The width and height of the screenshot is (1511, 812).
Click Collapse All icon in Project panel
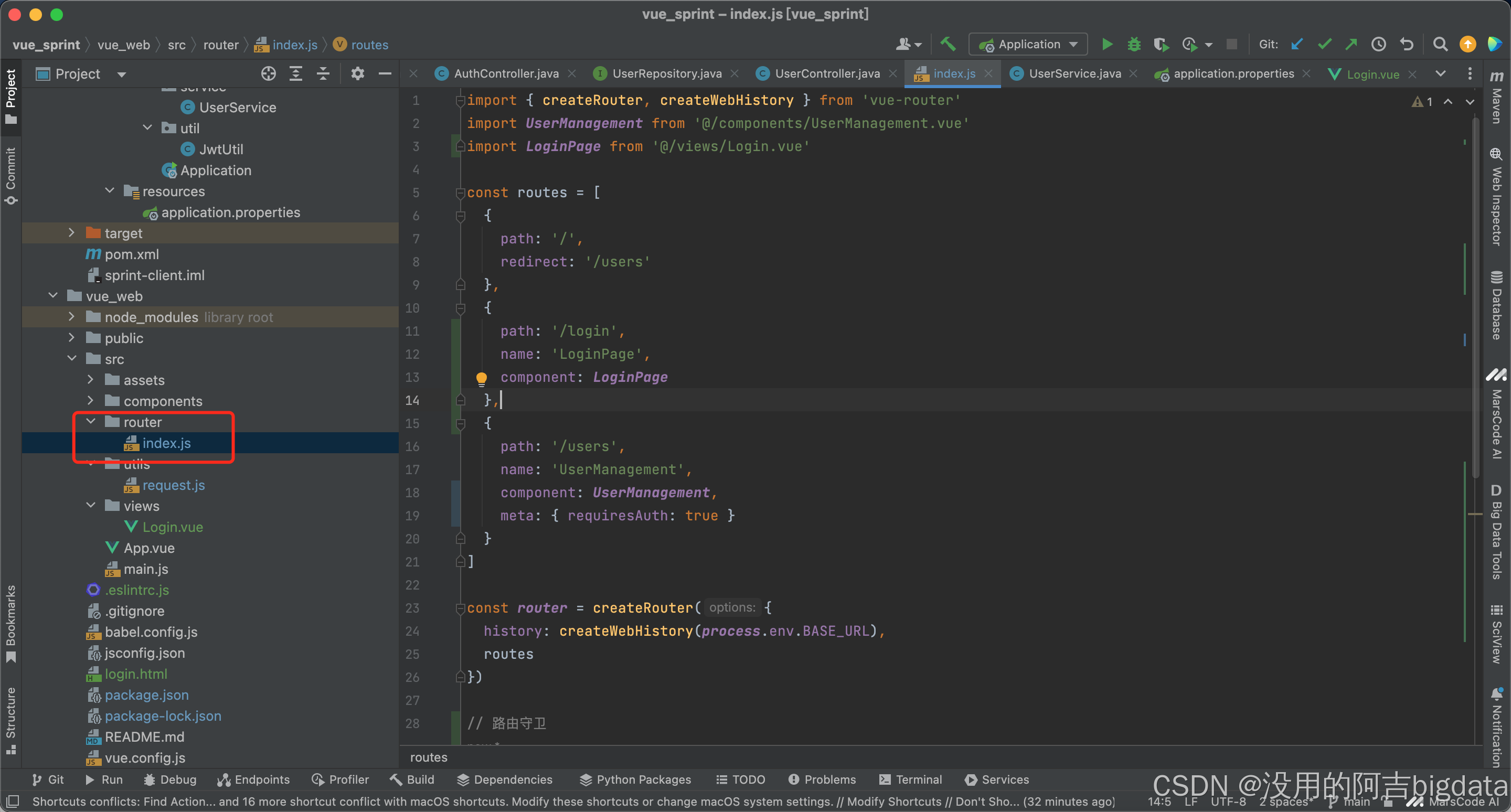323,74
